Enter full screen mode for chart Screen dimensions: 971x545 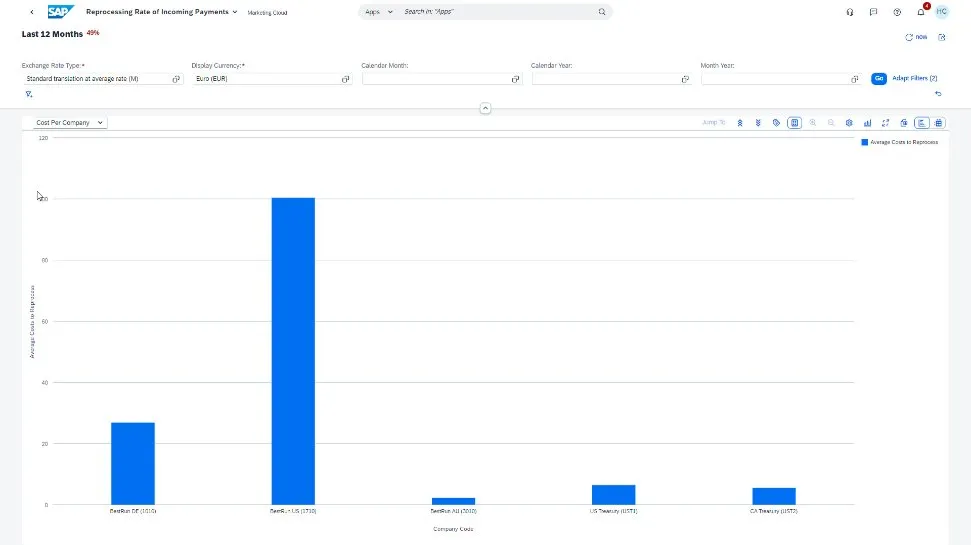tap(885, 123)
